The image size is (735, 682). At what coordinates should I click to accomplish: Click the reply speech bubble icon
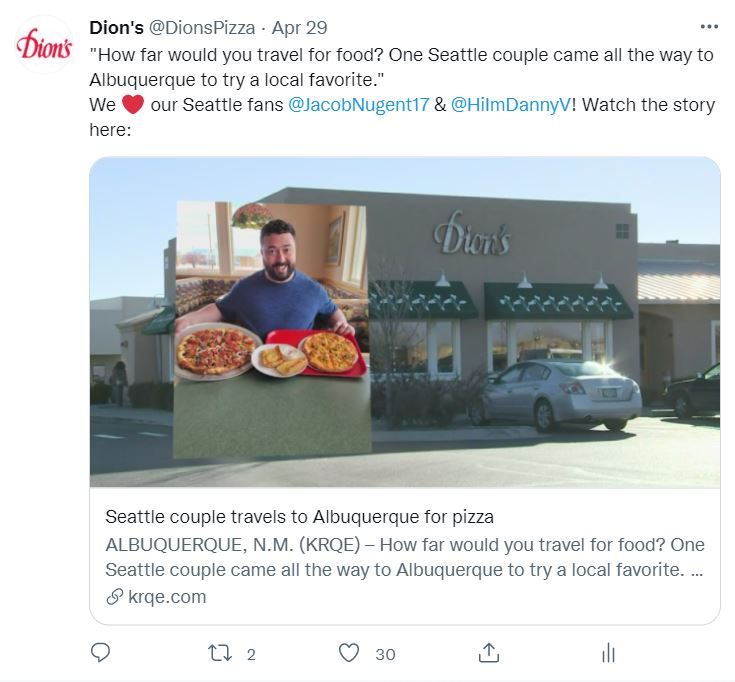[x=100, y=653]
